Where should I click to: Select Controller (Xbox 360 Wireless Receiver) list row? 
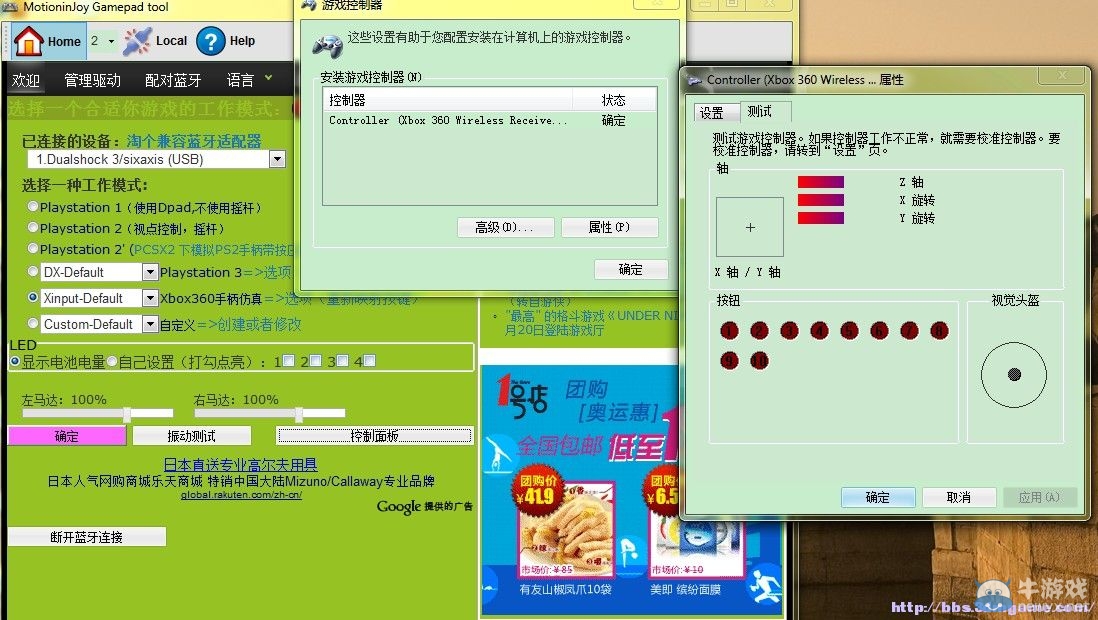coord(489,120)
